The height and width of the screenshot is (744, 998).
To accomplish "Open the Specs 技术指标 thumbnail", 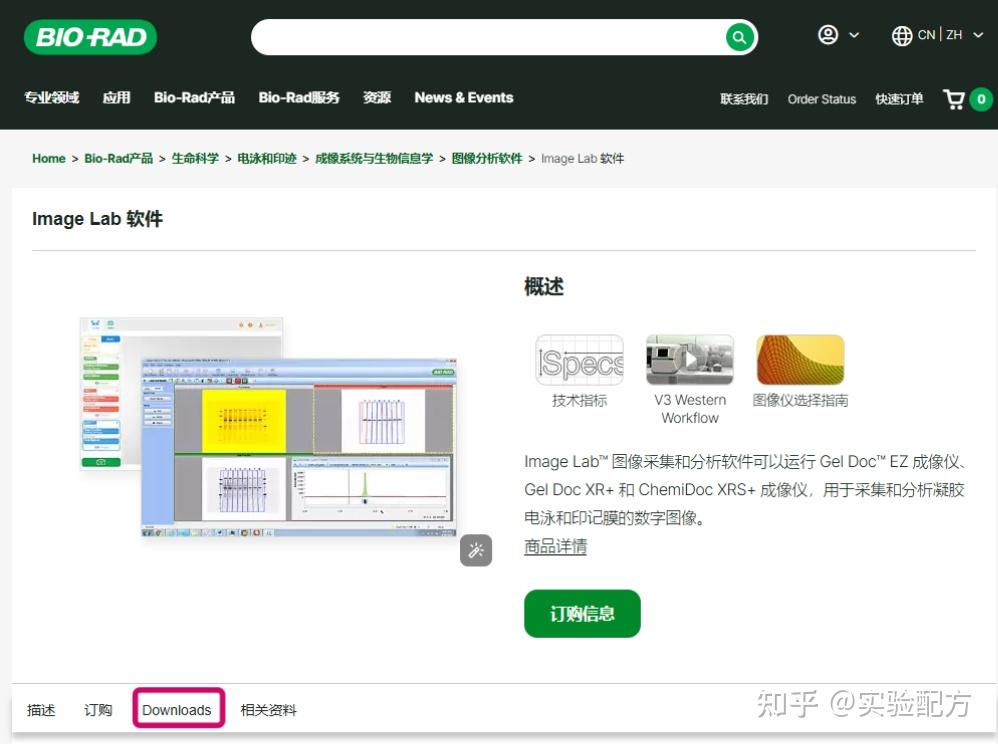I will pos(579,360).
